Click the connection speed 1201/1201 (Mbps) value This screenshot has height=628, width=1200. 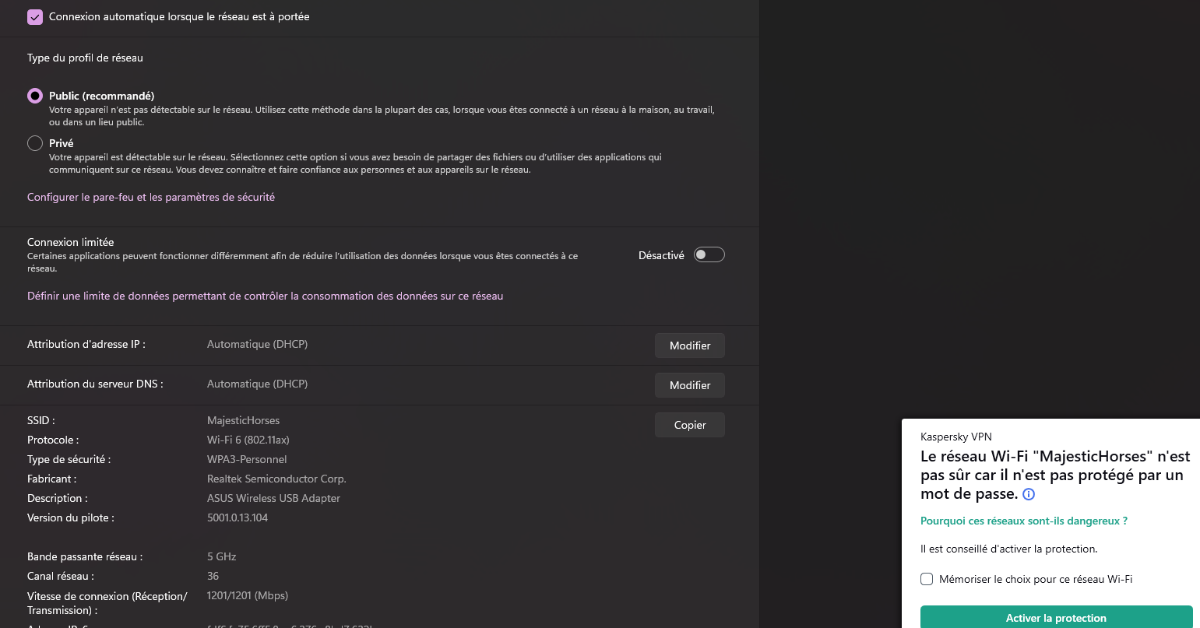pos(247,595)
